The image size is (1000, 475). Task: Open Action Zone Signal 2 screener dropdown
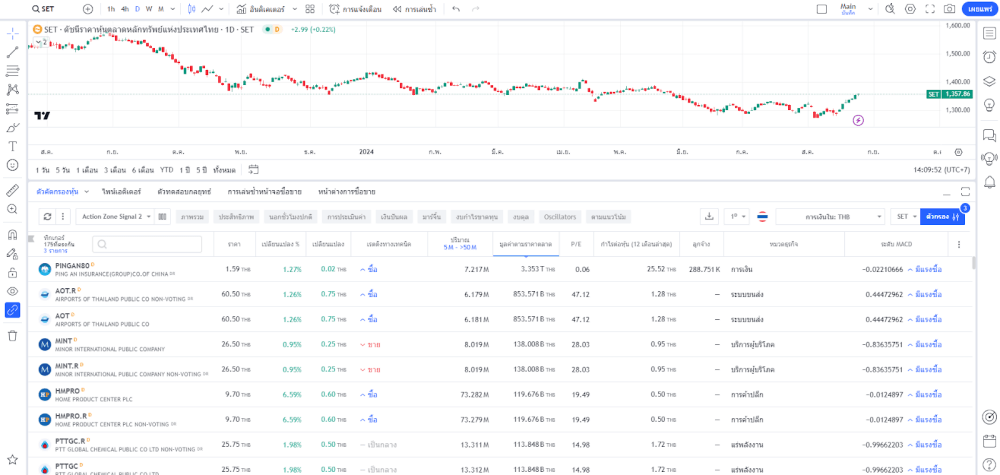pos(116,216)
